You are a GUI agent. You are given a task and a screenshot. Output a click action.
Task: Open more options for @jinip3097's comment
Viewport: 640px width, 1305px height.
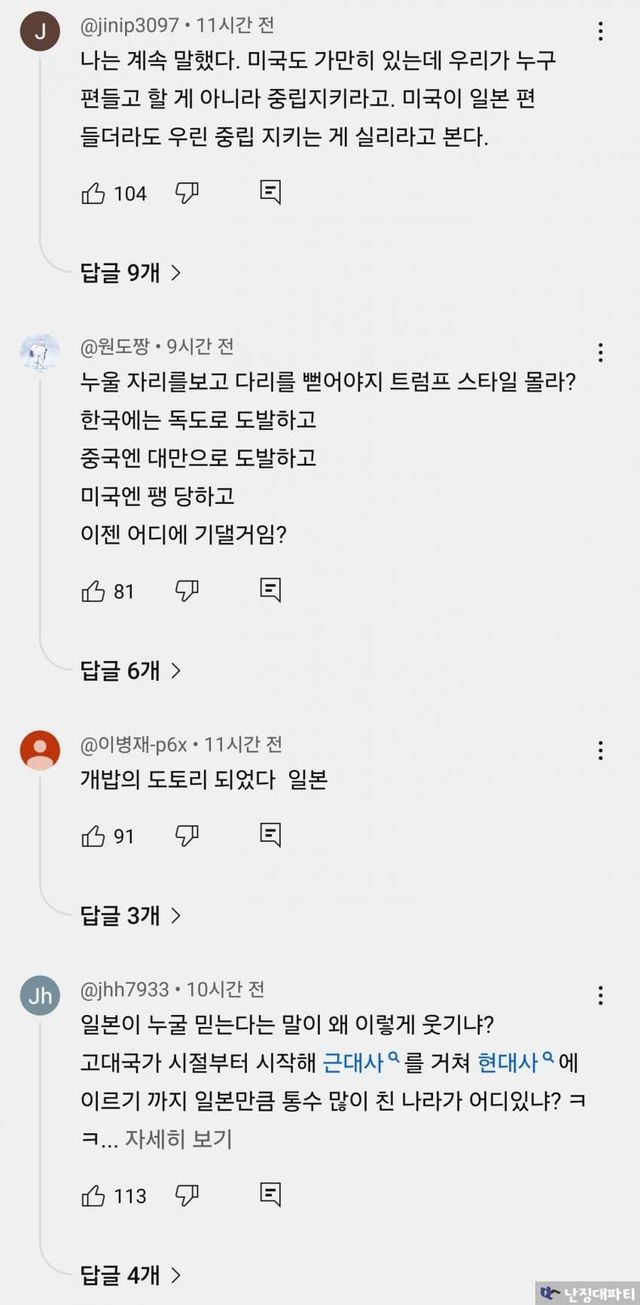pos(600,32)
